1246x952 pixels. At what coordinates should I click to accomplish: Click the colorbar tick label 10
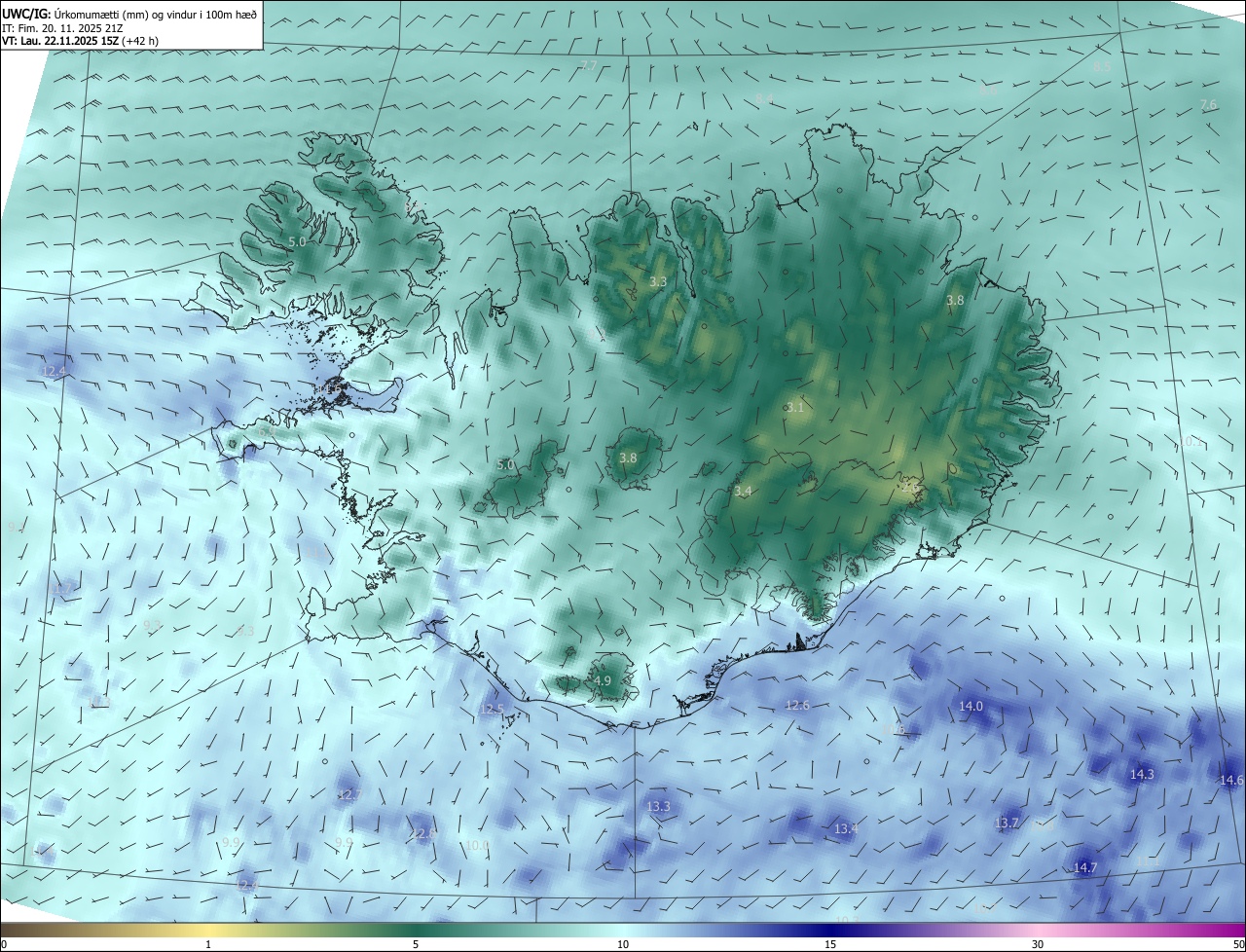click(623, 944)
